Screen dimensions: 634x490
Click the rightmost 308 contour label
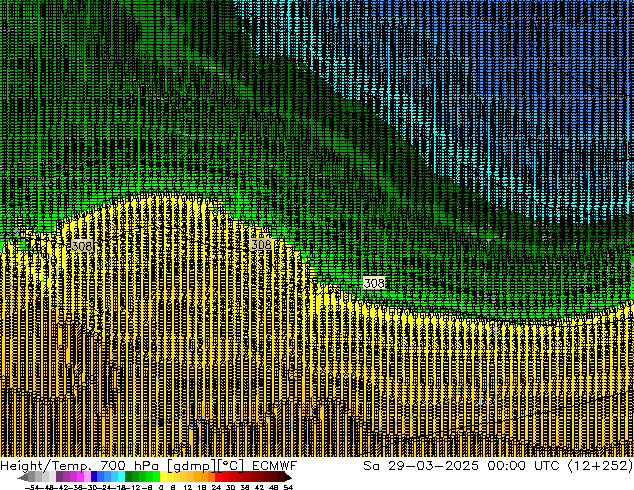tap(374, 283)
